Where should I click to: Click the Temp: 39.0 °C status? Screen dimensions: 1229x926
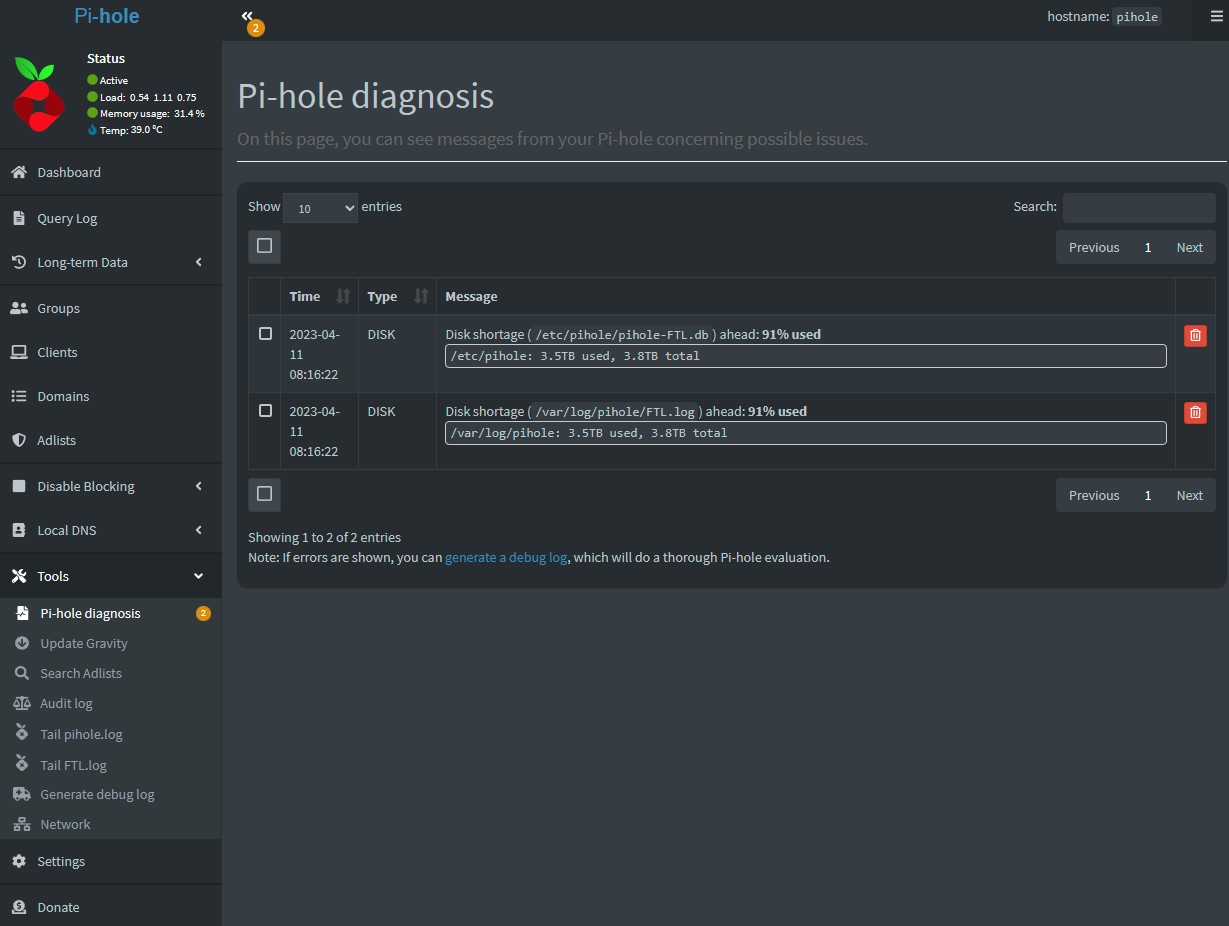[125, 130]
